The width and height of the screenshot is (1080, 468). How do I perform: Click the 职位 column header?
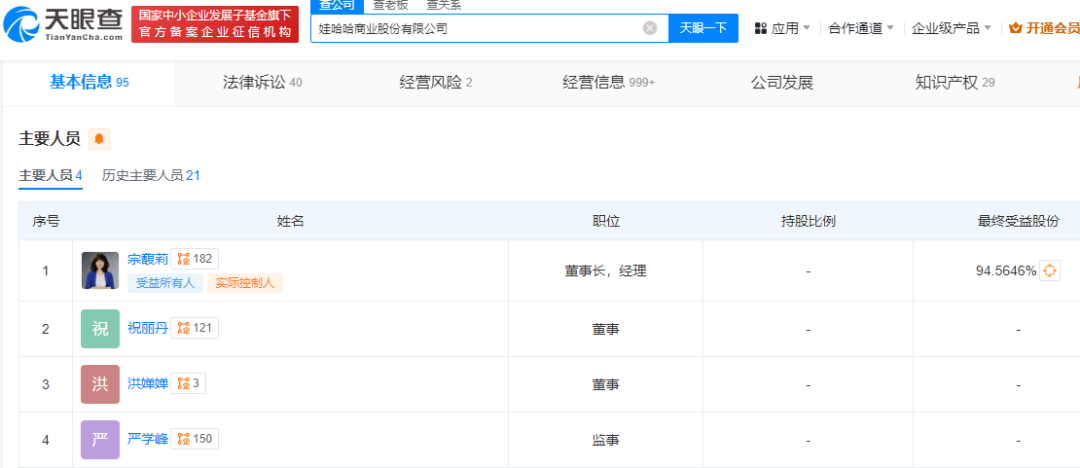point(605,221)
